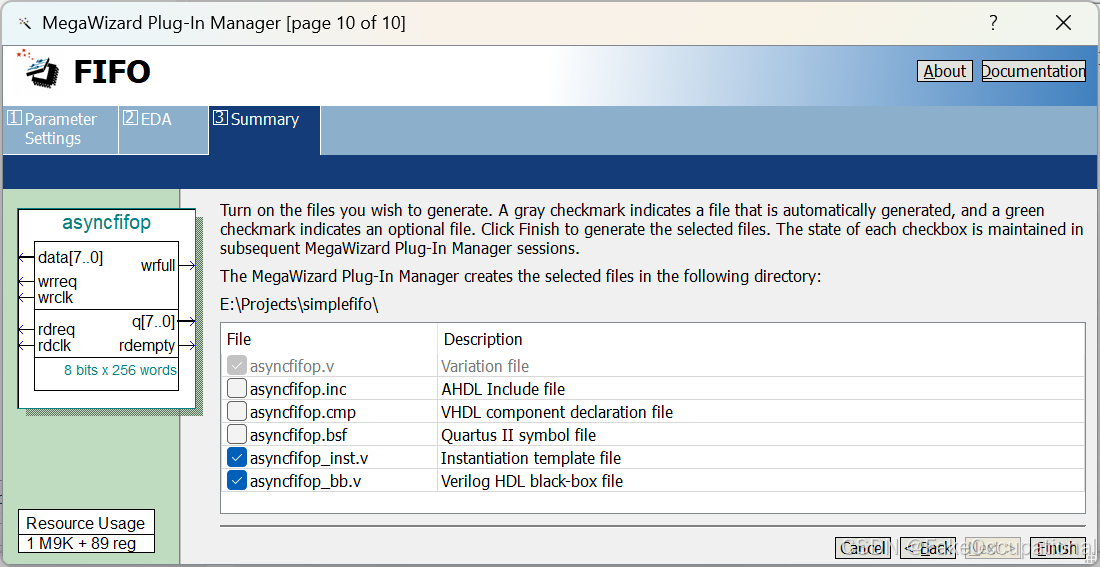Viewport: 1100px width, 567px height.
Task: Click the wrfull output port label
Action: point(158,265)
